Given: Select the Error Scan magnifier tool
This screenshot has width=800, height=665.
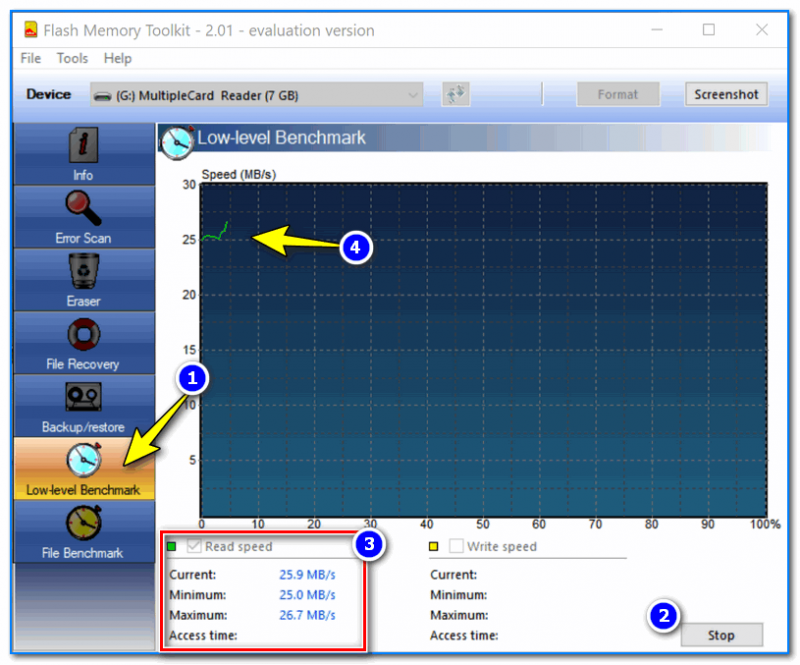Looking at the screenshot, I should [84, 217].
